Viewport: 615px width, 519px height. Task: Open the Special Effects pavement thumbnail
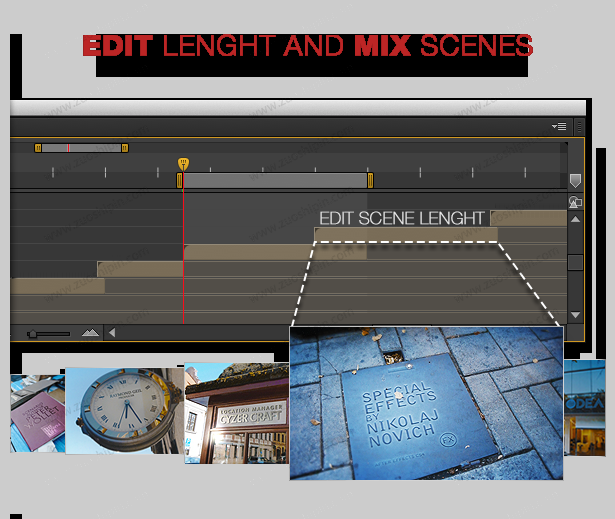[425, 402]
